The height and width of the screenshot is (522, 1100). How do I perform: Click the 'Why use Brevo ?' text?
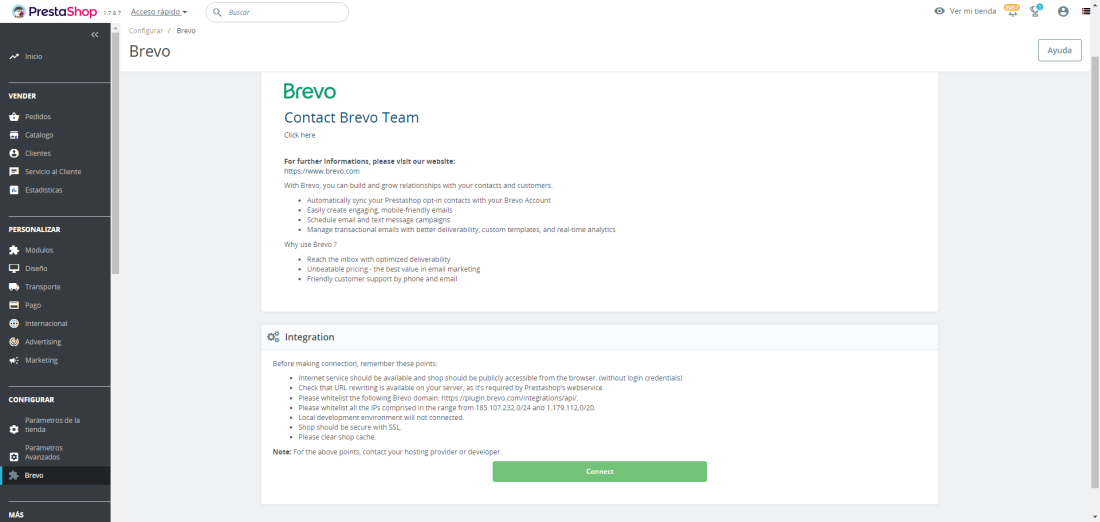[310, 244]
